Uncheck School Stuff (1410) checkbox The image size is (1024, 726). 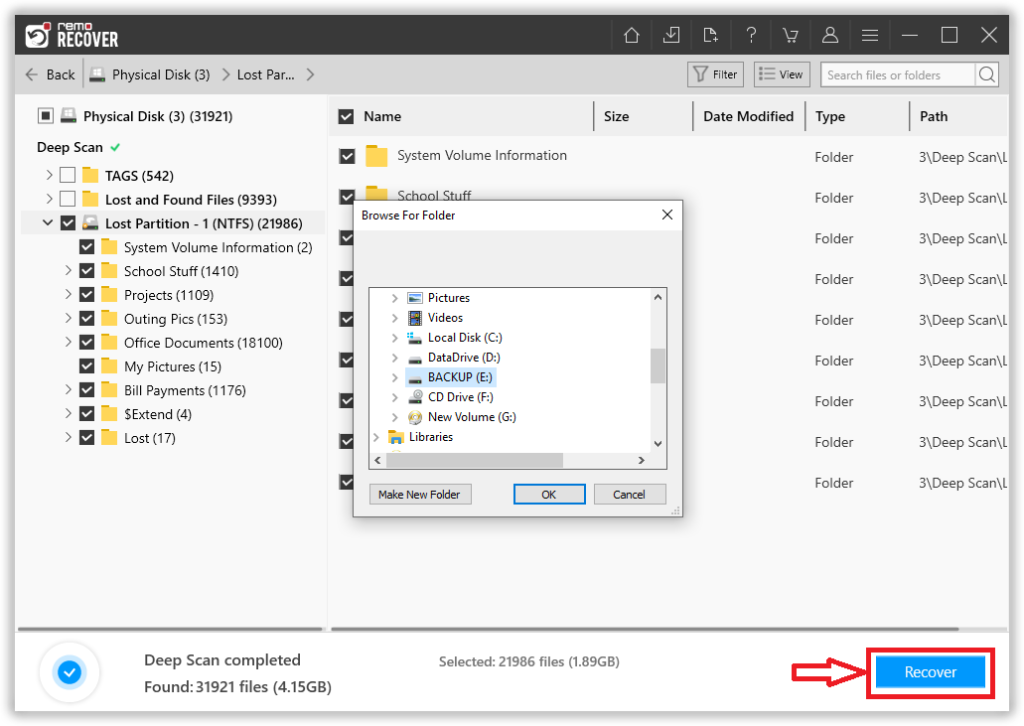coord(86,270)
